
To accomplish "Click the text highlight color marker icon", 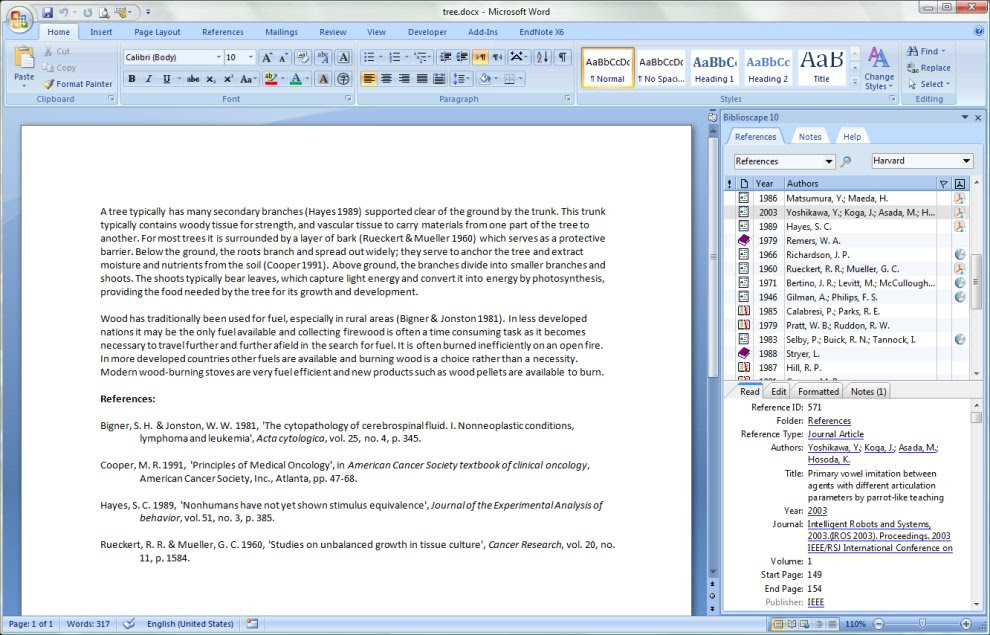I will (x=271, y=79).
